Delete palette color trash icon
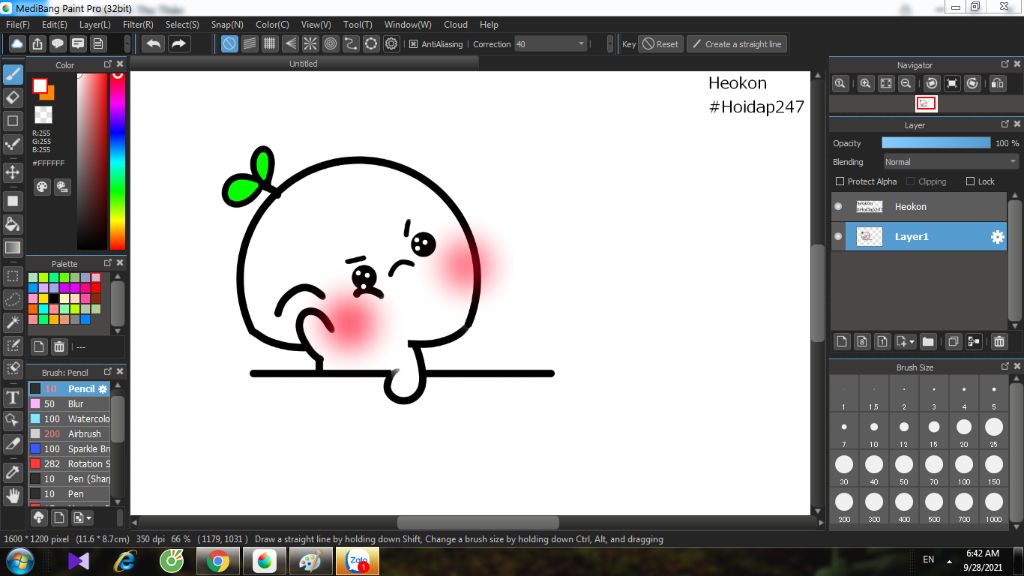 59,347
